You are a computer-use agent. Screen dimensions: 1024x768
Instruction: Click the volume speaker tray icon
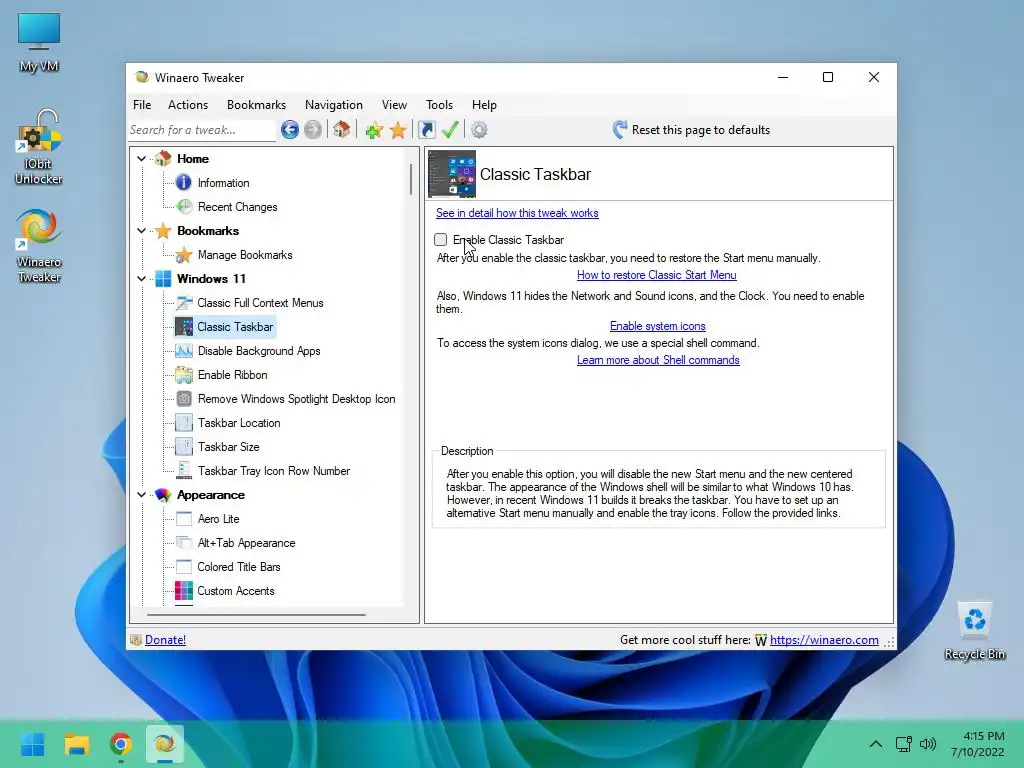[x=927, y=744]
